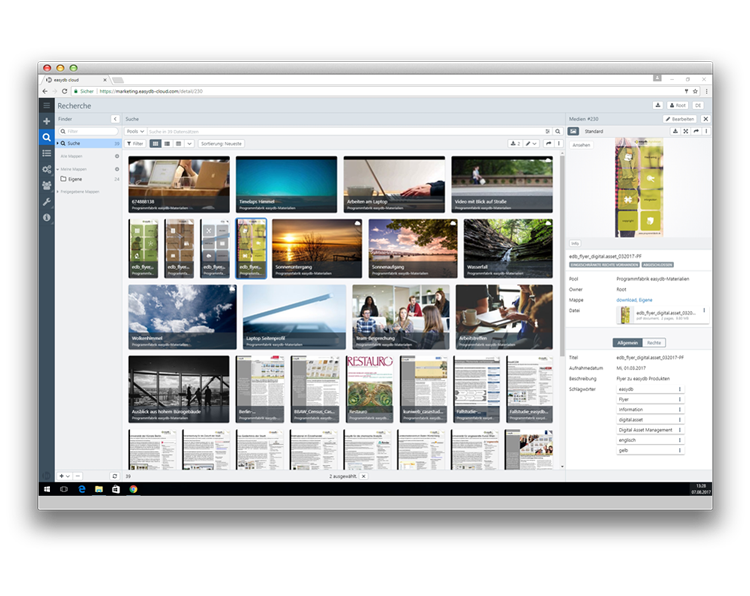Open the add-folder plus dropdown in the Finder footer
This screenshot has height=596, width=750.
coord(64,476)
